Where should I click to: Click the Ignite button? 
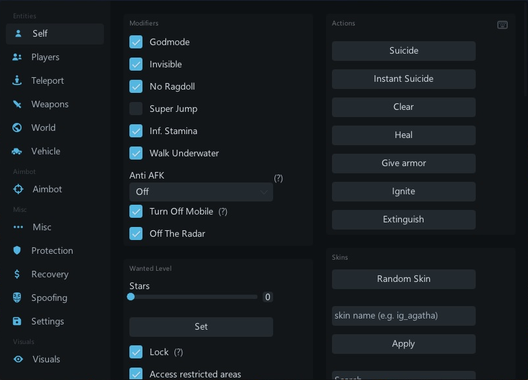coord(404,191)
